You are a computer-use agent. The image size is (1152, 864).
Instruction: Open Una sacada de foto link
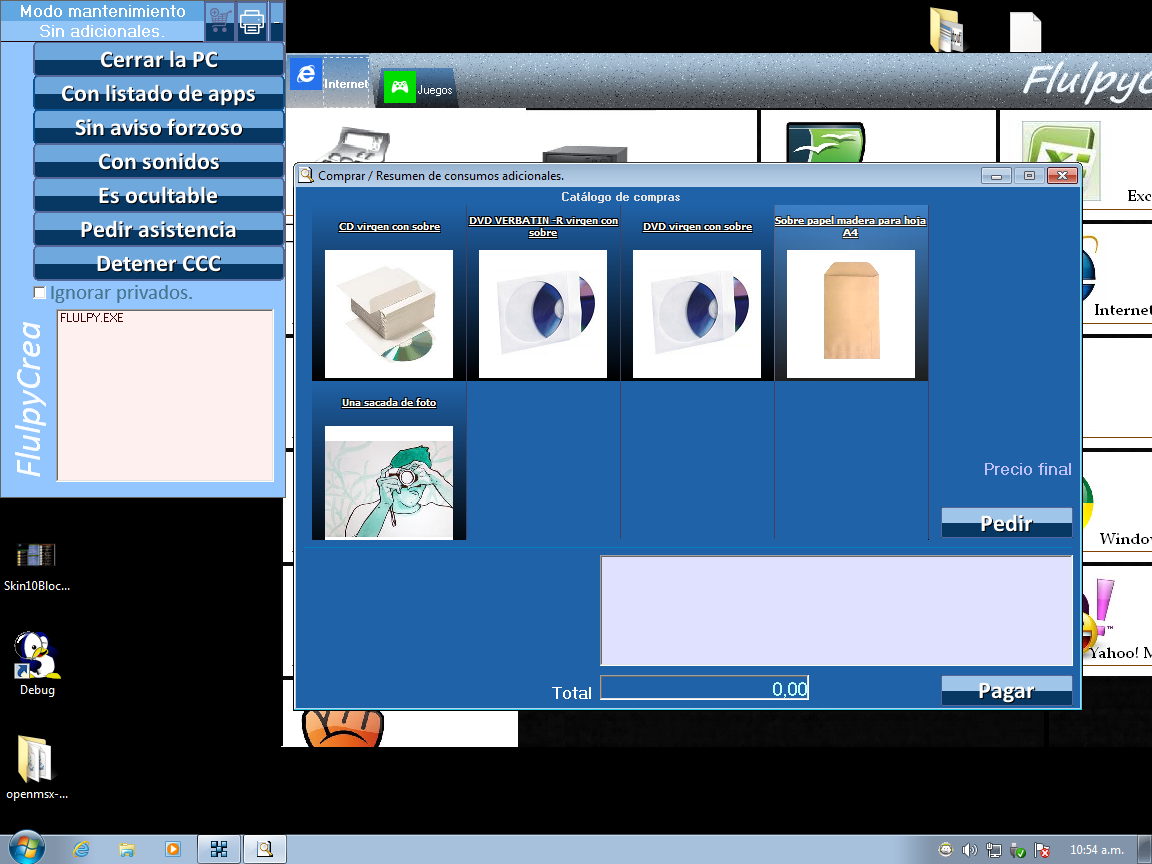point(389,403)
